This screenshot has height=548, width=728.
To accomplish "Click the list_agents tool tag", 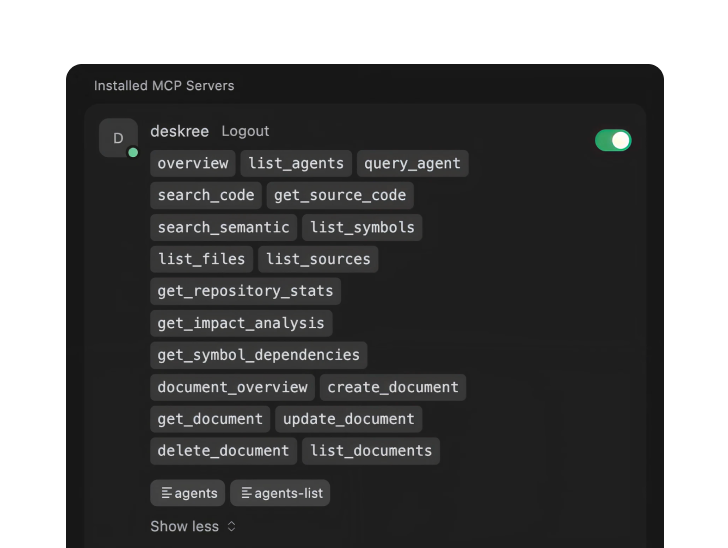I will 296,163.
